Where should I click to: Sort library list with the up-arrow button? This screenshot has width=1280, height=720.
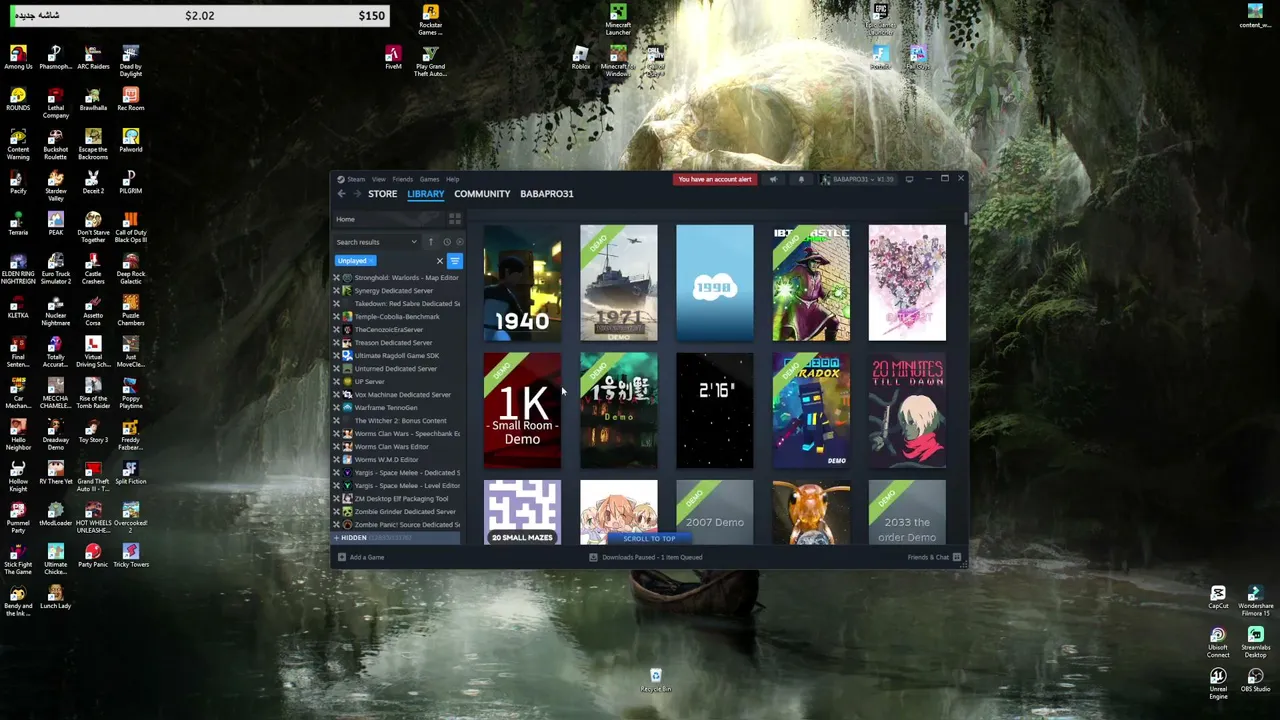431,242
